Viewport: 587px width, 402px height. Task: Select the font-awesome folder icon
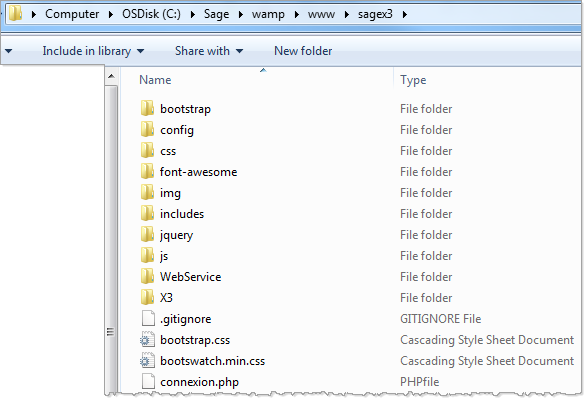click(147, 171)
